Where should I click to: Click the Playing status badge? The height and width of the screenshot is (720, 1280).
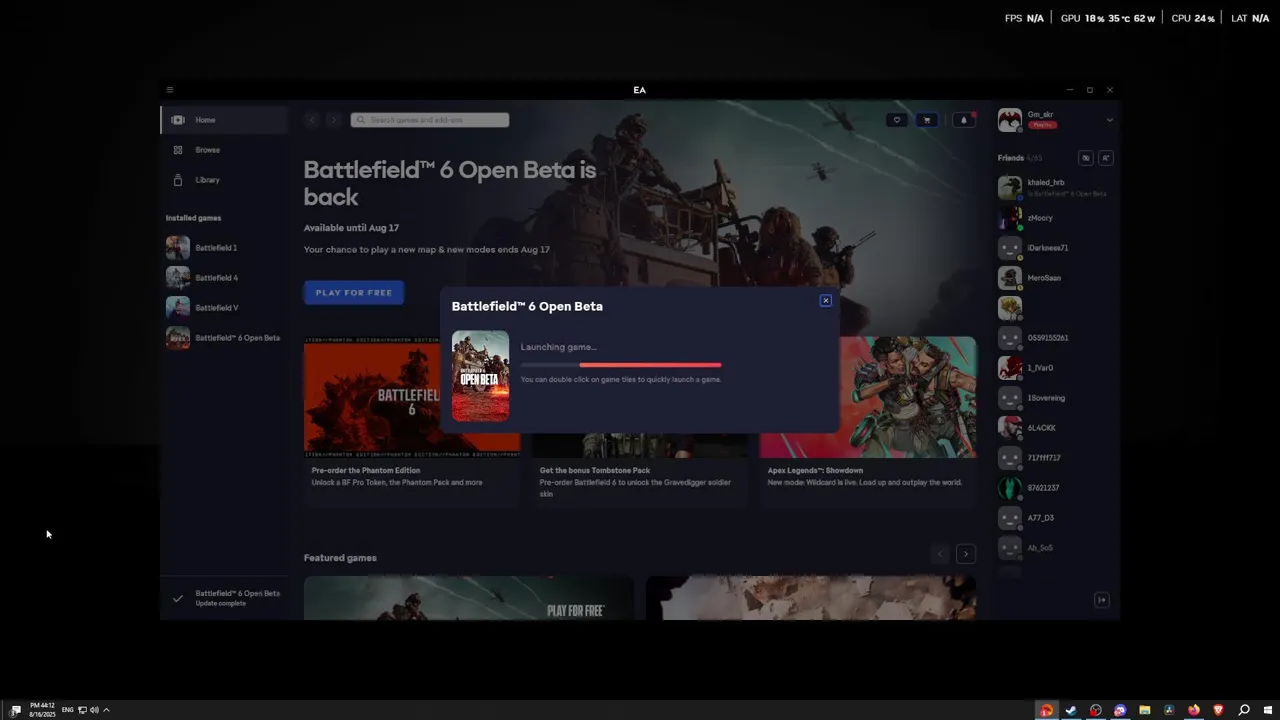[x=1042, y=125]
